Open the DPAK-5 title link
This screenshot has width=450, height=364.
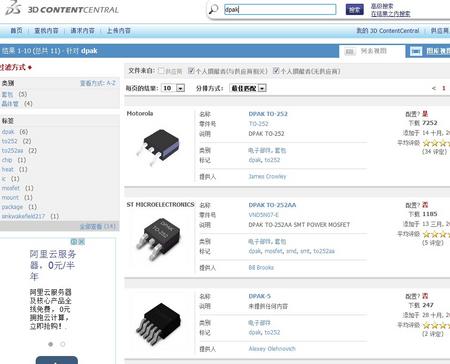tap(260, 296)
